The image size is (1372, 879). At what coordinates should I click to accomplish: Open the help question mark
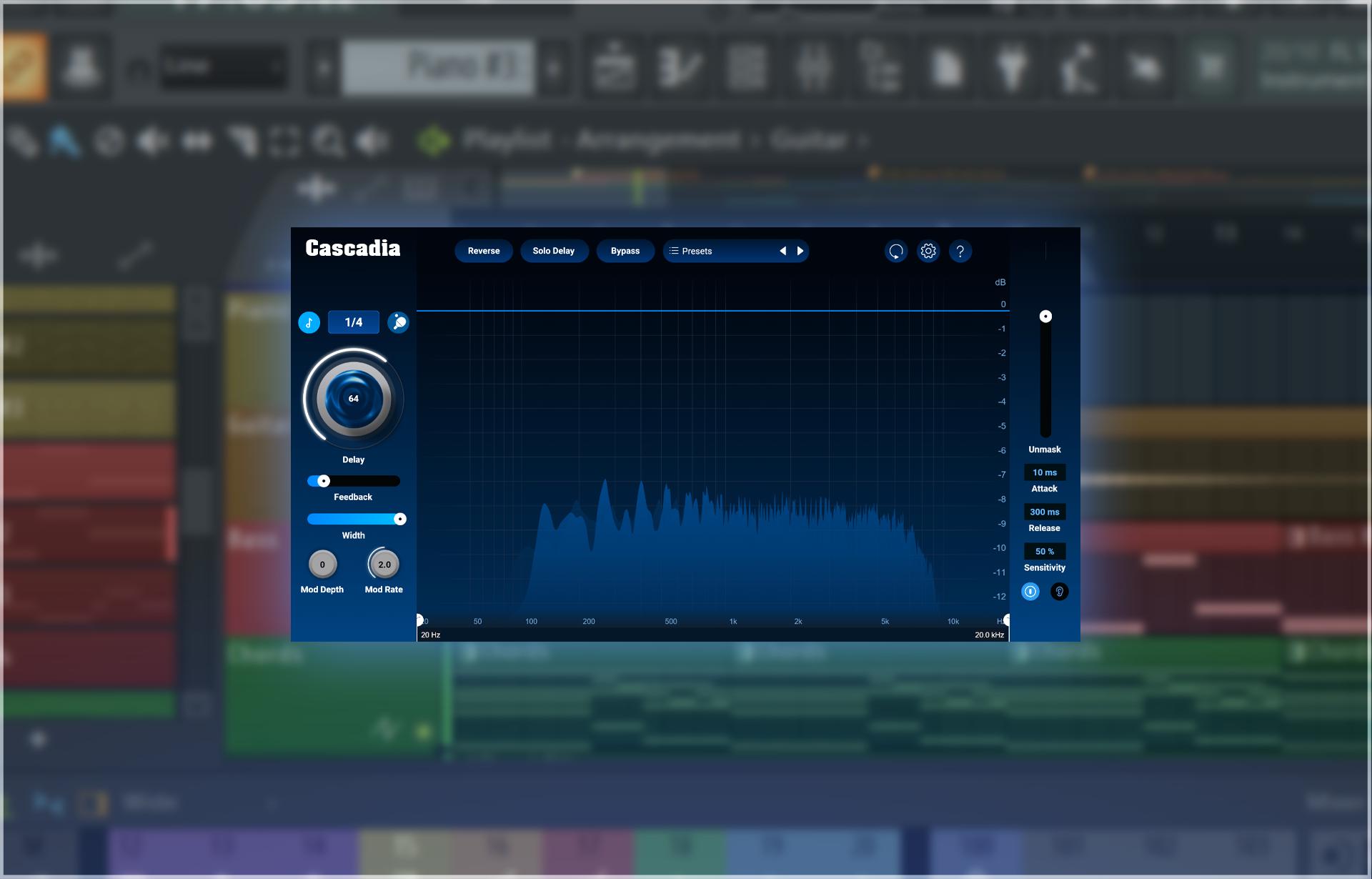pos(960,252)
